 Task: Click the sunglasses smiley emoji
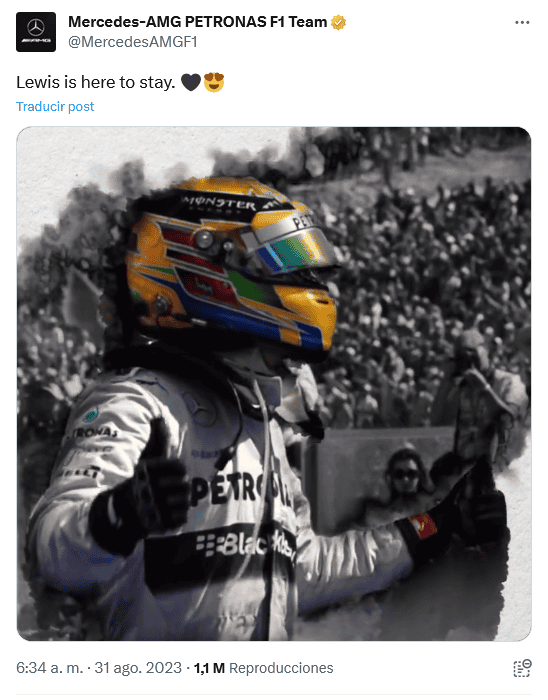214,82
